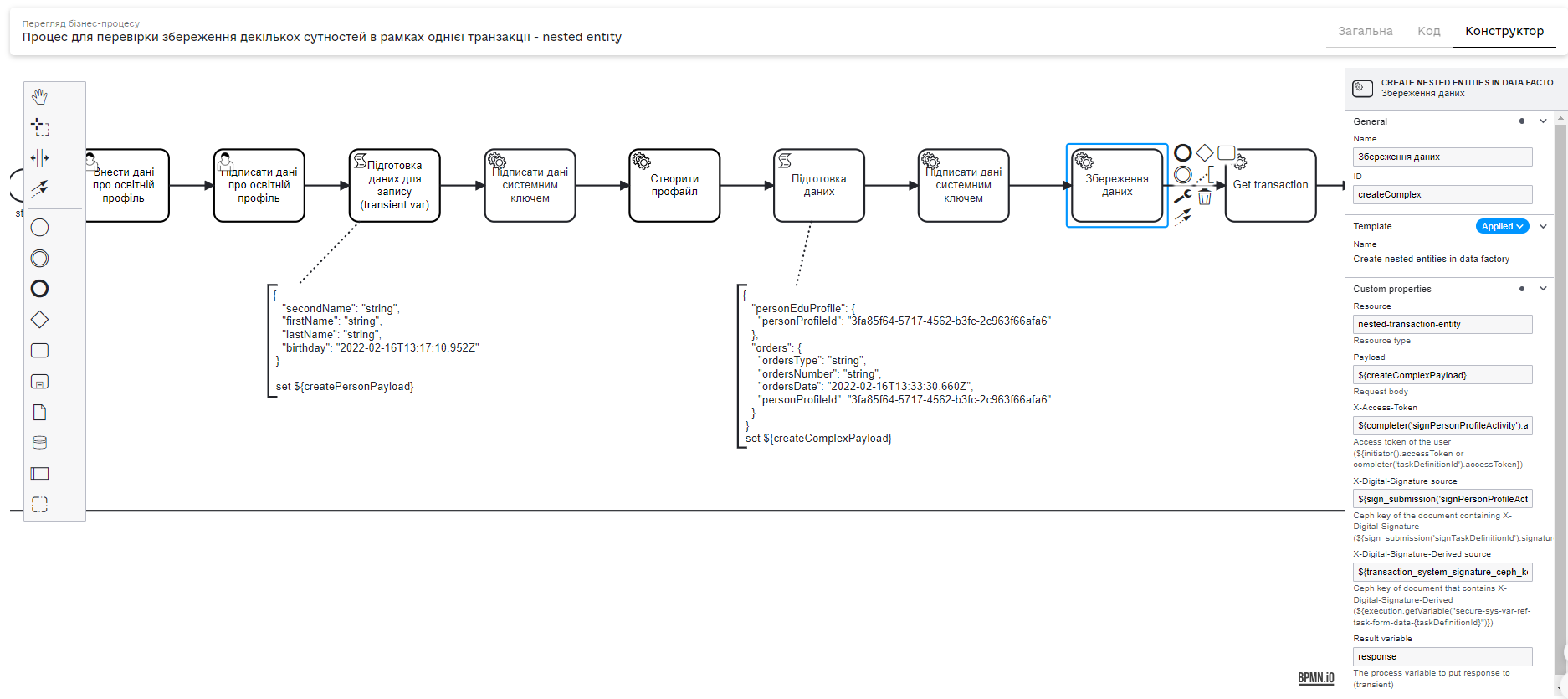Image resolution: width=1568 pixels, height=699 pixels.
Task: Pick the start event shape from palette
Action: click(39, 228)
